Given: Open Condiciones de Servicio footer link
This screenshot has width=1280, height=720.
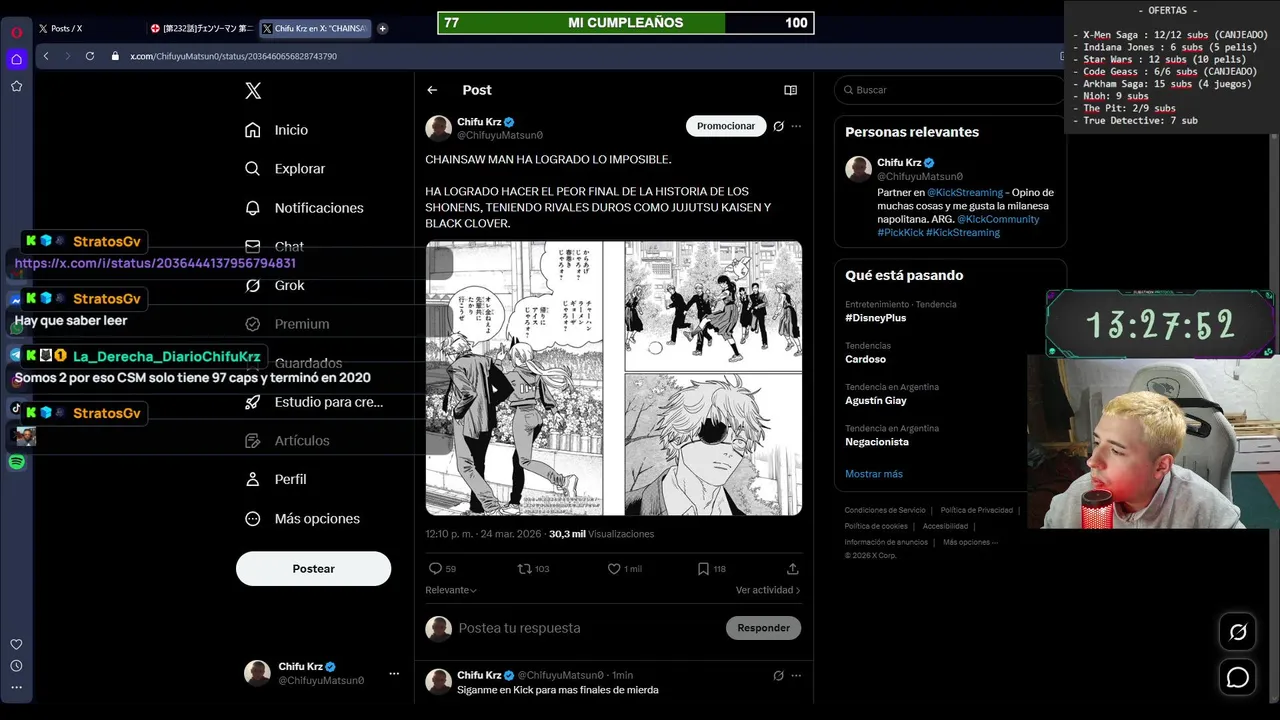Looking at the screenshot, I should [885, 510].
